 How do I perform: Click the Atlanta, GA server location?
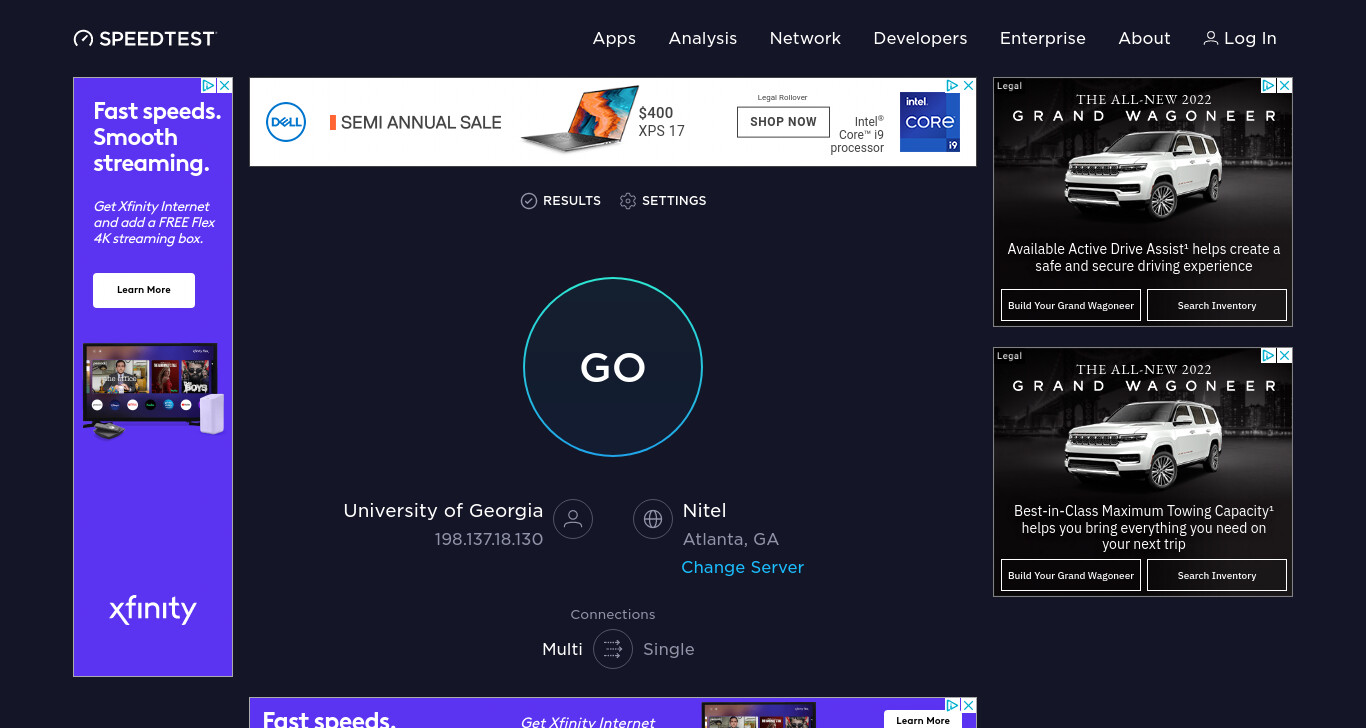point(730,539)
